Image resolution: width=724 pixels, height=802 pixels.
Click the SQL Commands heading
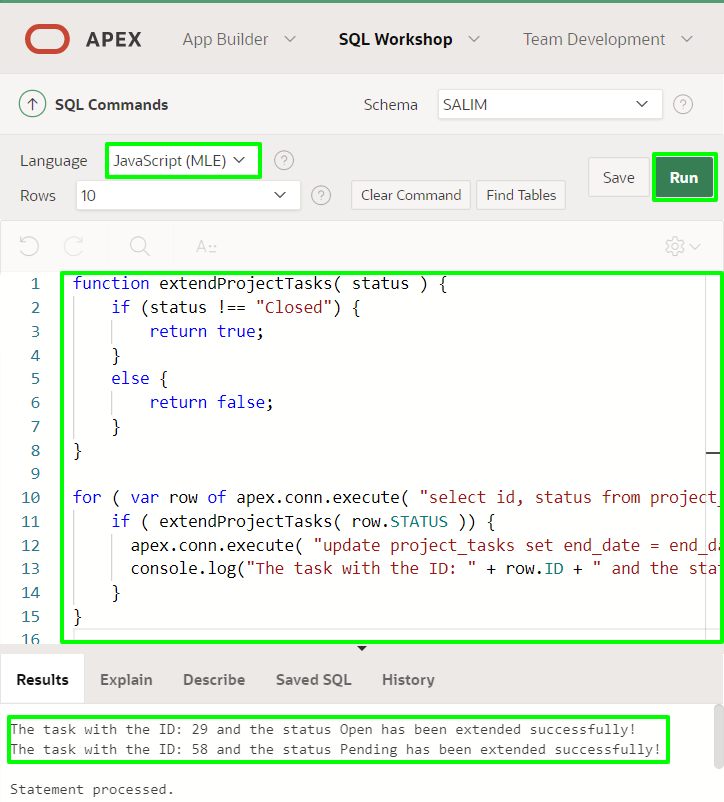tap(111, 104)
